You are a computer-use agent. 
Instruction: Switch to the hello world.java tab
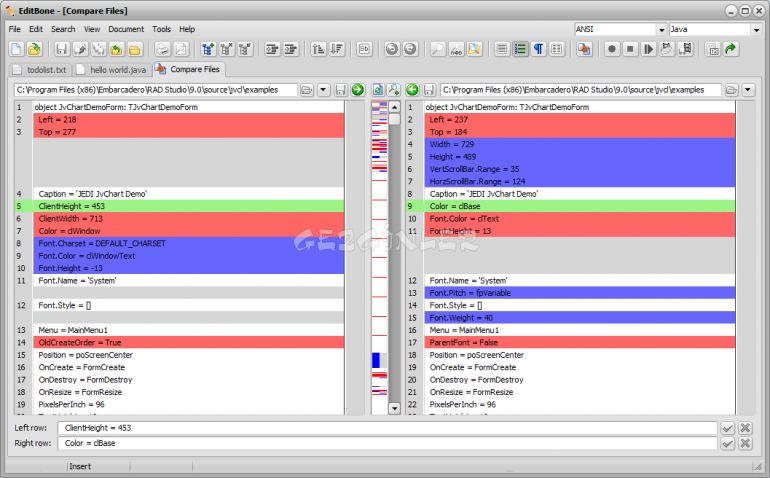pos(112,70)
